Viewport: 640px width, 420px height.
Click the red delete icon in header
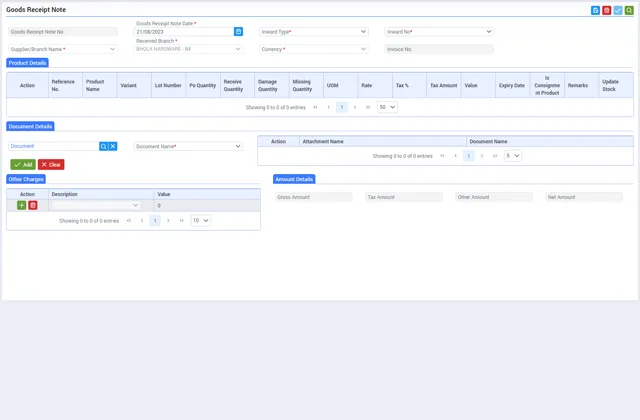coord(607,10)
